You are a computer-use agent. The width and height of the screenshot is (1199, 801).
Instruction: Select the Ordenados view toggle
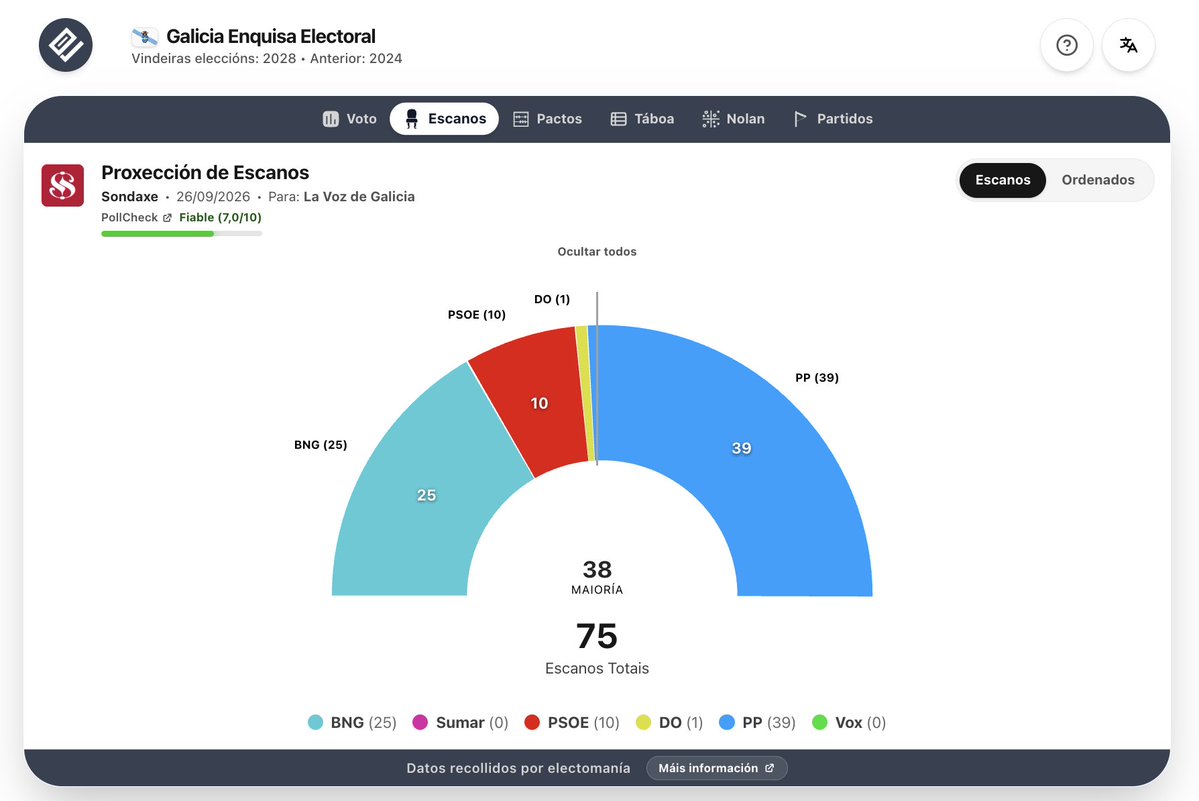pos(1098,180)
